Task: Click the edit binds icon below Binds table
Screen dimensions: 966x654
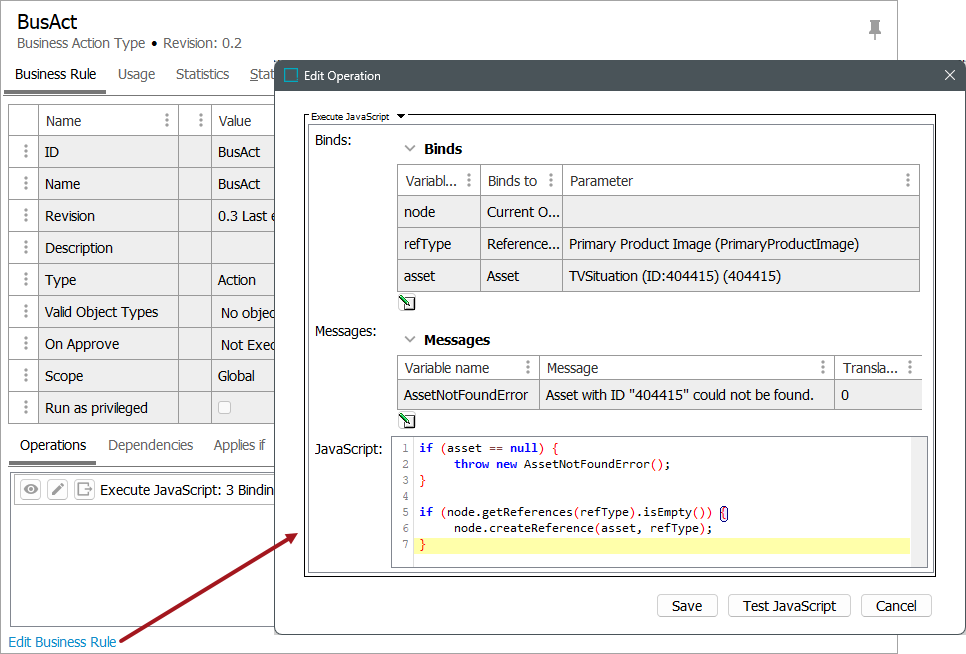Action: point(407,303)
